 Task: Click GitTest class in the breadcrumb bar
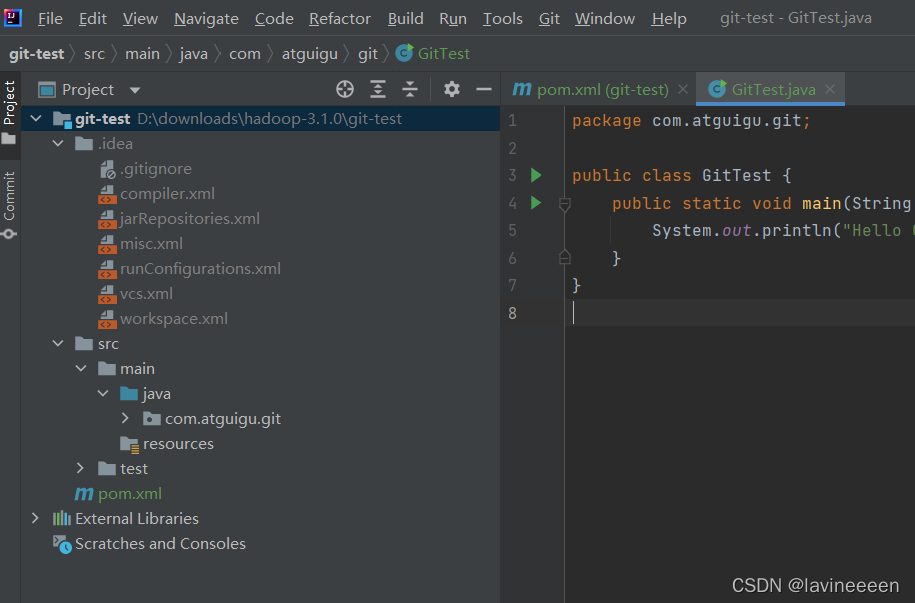[x=432, y=54]
